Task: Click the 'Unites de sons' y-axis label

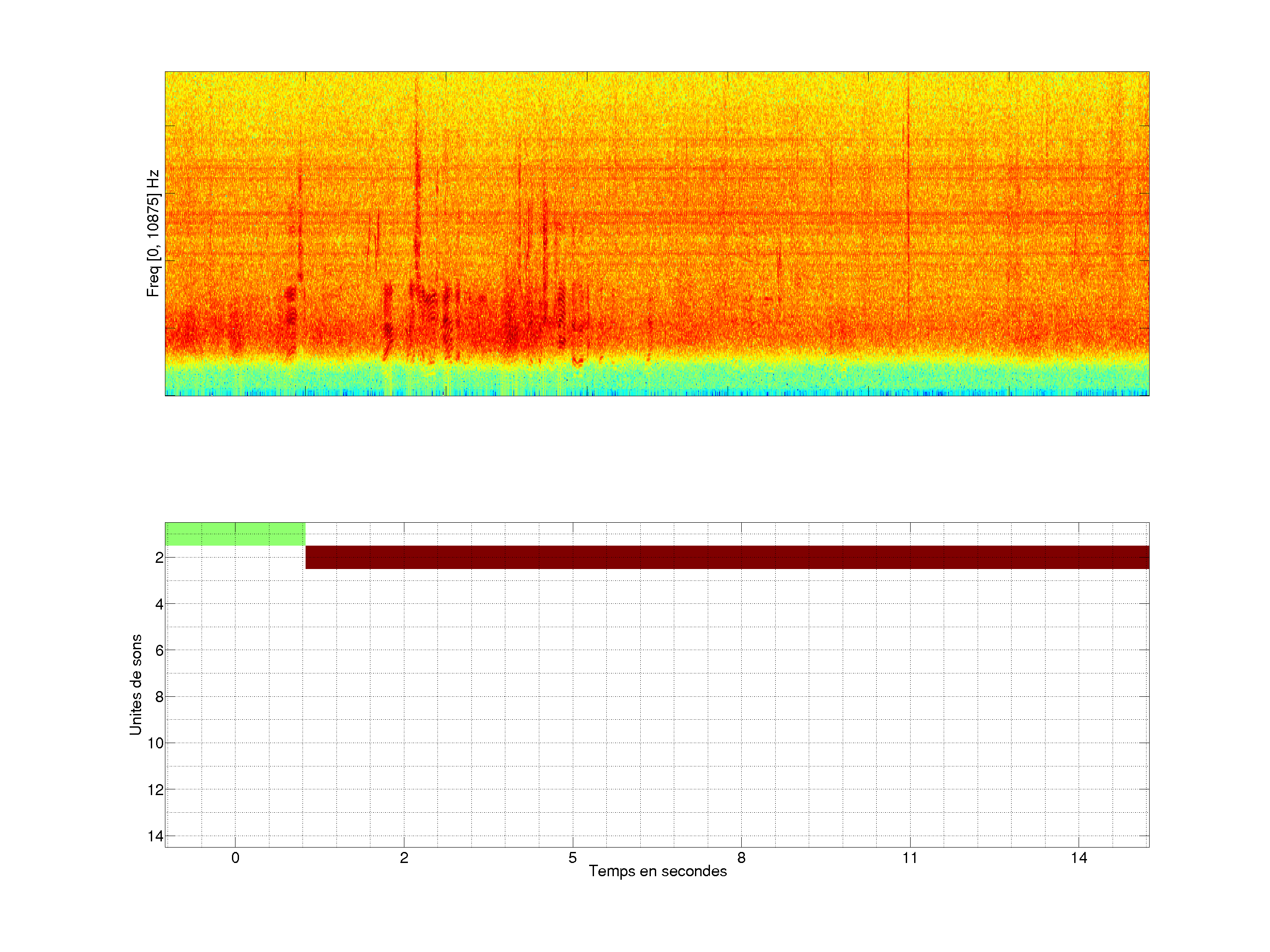Action: pyautogui.click(x=135, y=684)
